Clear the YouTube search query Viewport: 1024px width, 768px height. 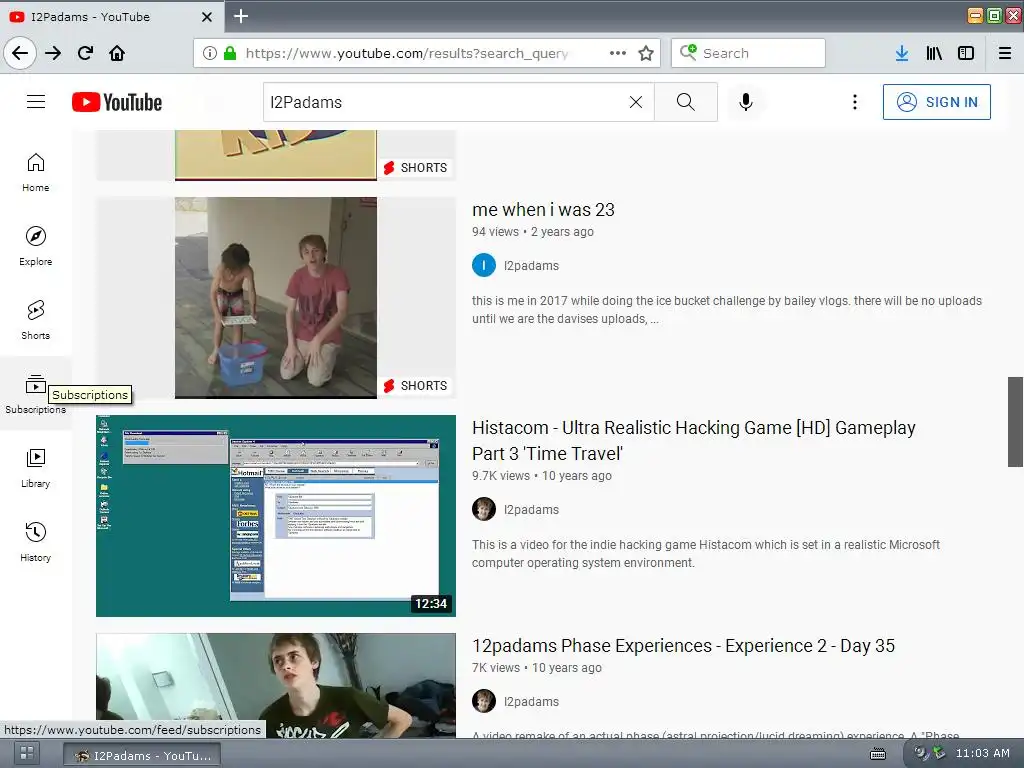point(635,102)
